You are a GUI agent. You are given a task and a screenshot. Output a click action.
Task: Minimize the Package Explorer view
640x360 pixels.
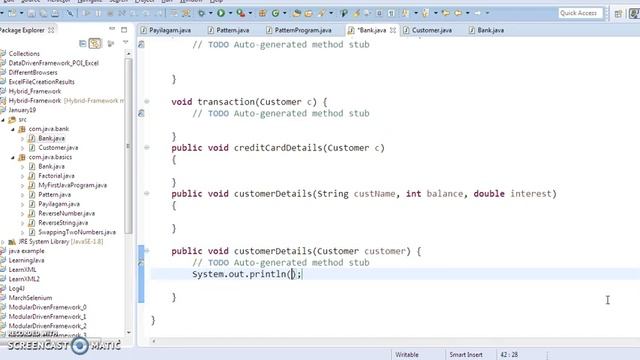pos(112,29)
